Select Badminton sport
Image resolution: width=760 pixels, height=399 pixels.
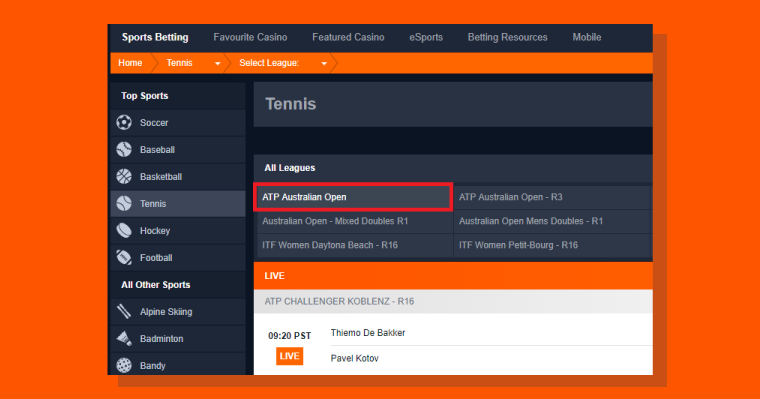pos(178,338)
